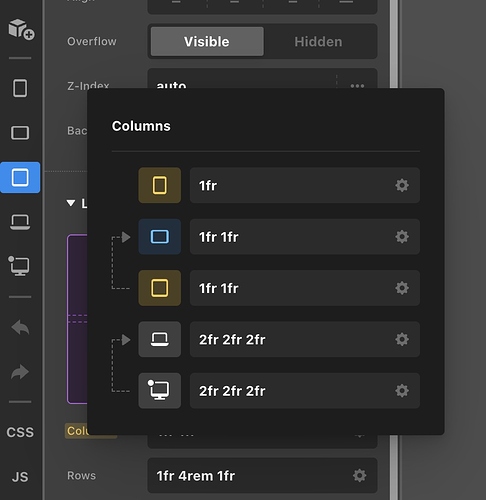
Task: Open the CSS panel
Action: [20, 432]
